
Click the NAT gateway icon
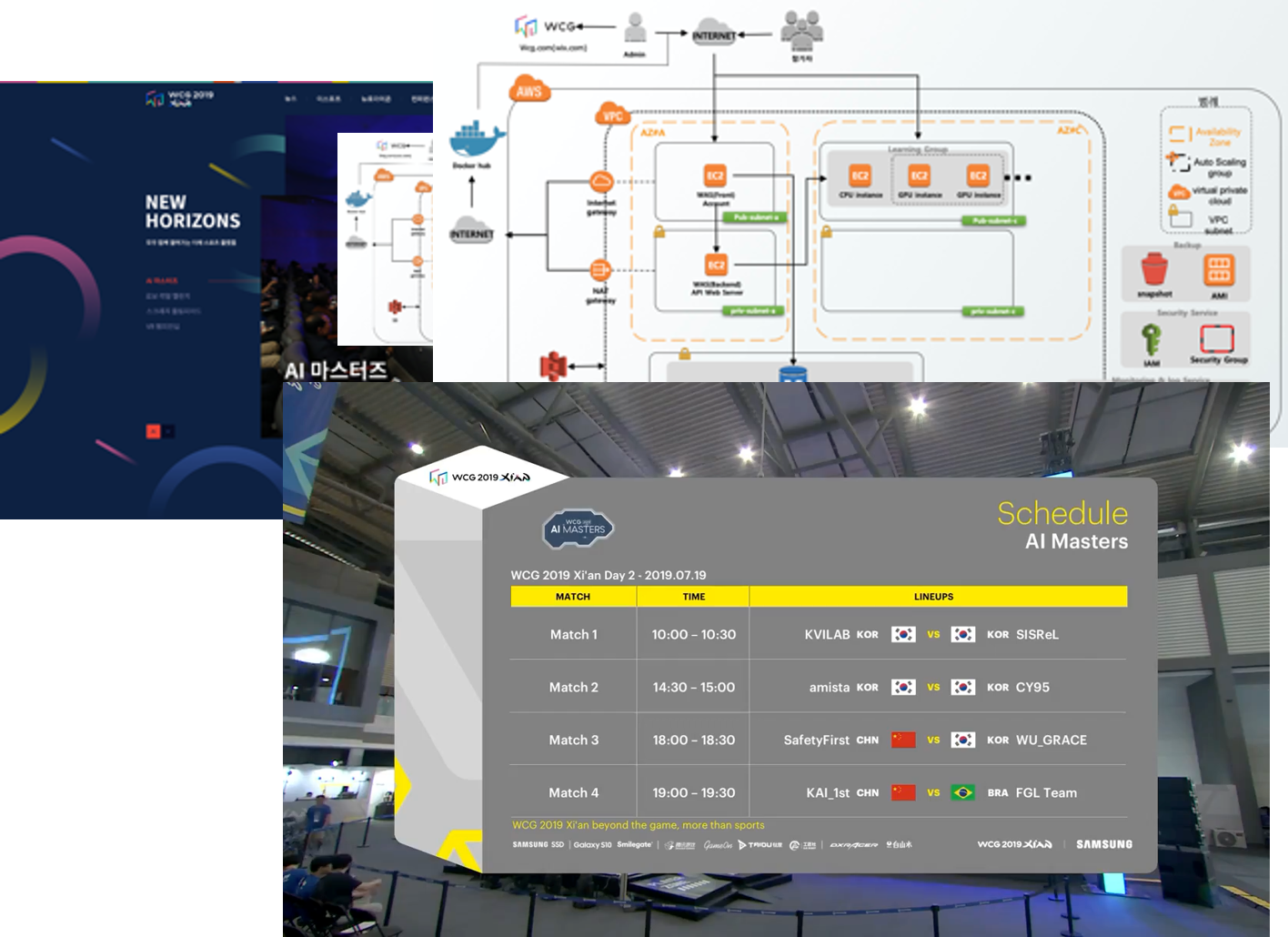click(600, 270)
